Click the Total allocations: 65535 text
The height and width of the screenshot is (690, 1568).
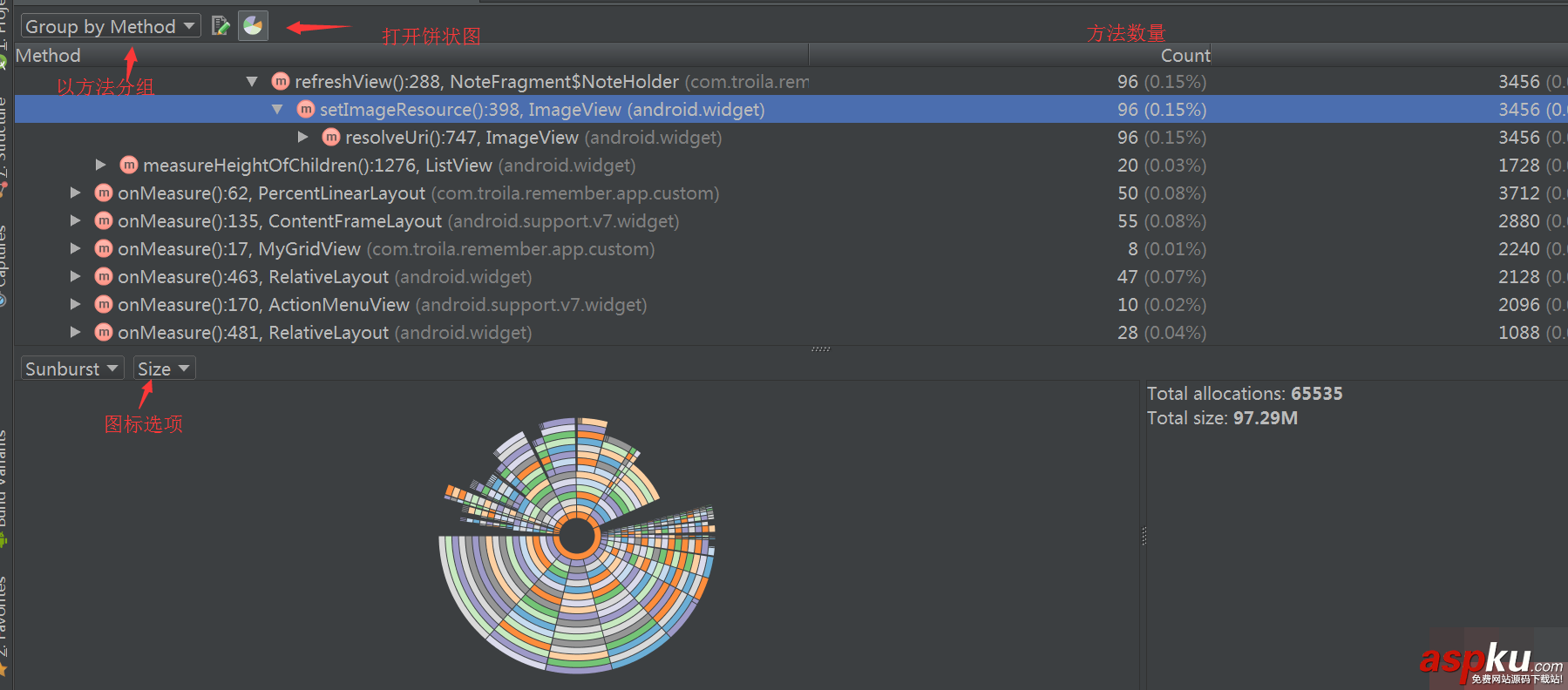point(1245,394)
